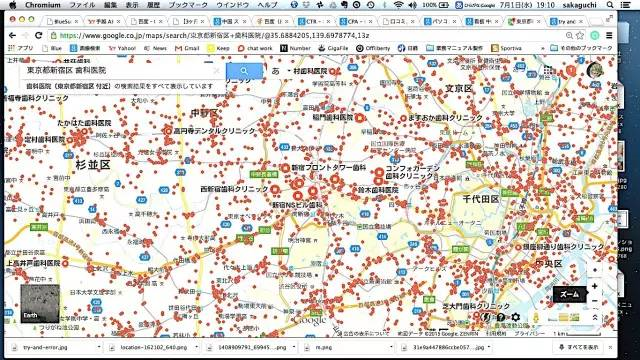Image resolution: width=640 pixels, height=360 pixels.
Task: Open Wi-Fi status in the menu bar
Action: click(x=399, y=5)
